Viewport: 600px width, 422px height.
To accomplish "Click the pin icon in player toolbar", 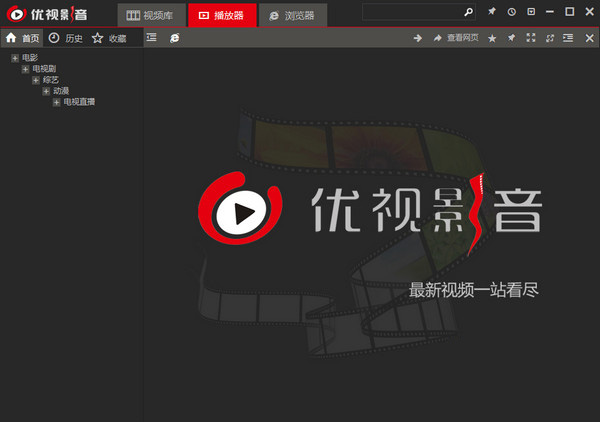I will [511, 38].
